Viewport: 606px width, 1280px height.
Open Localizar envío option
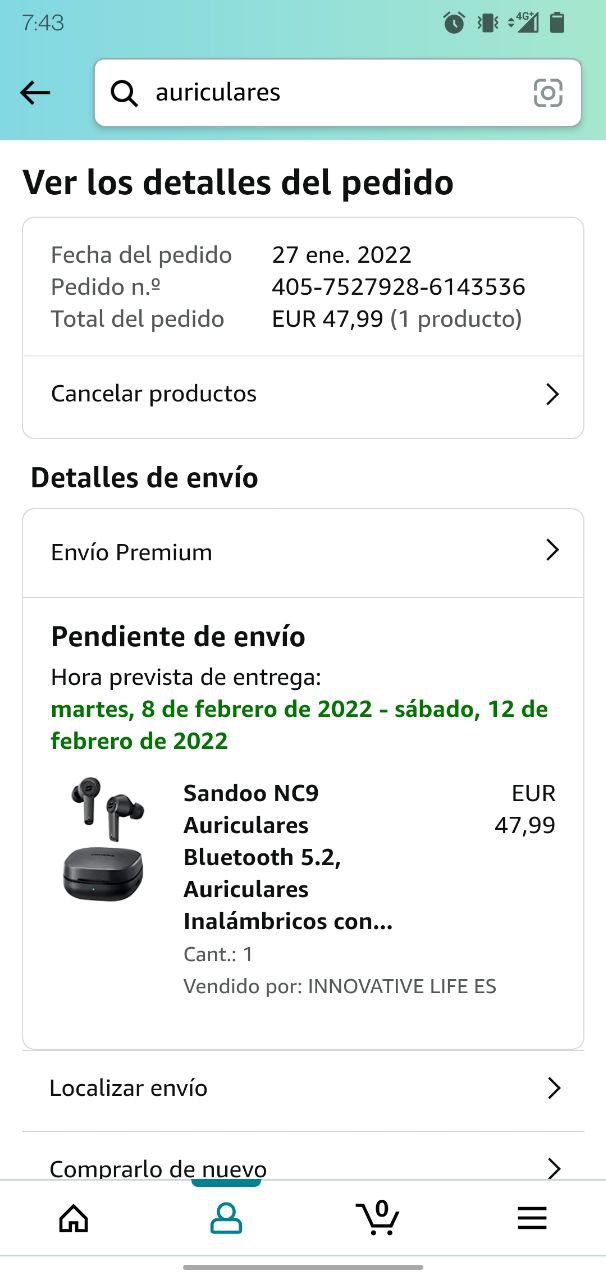[129, 1088]
